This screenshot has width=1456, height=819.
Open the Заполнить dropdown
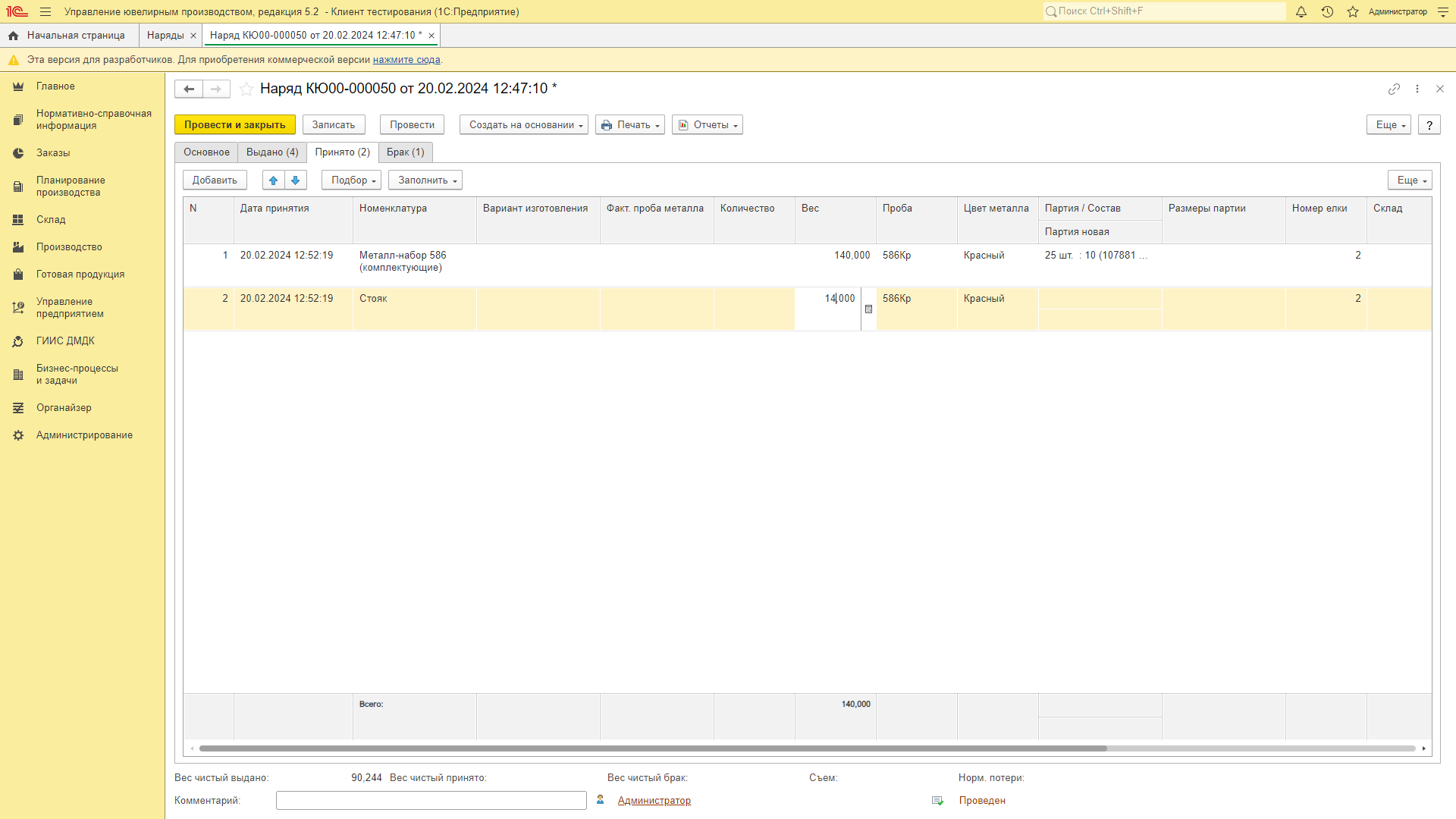pyautogui.click(x=425, y=180)
